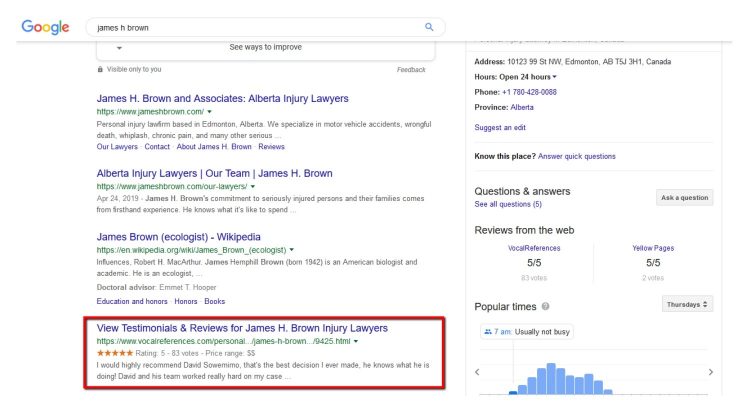
Task: Click the Ask a question button
Action: [684, 197]
